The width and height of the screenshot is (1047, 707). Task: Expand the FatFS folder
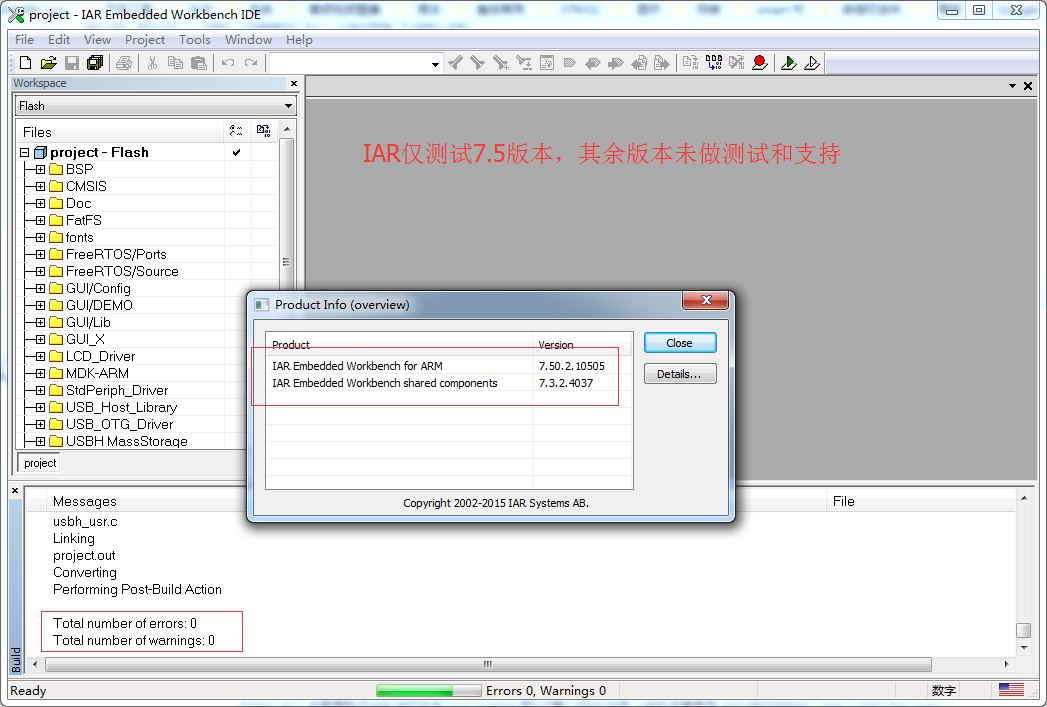click(x=40, y=220)
